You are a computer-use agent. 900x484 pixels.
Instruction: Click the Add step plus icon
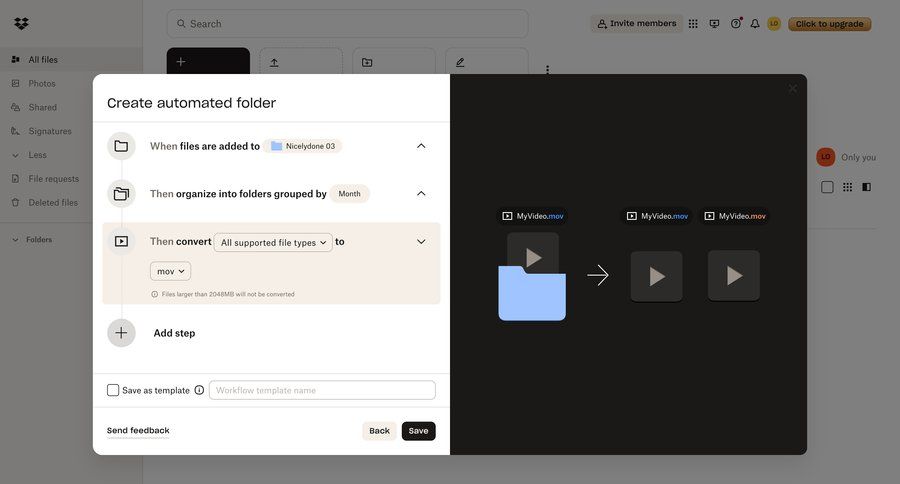coord(121,333)
